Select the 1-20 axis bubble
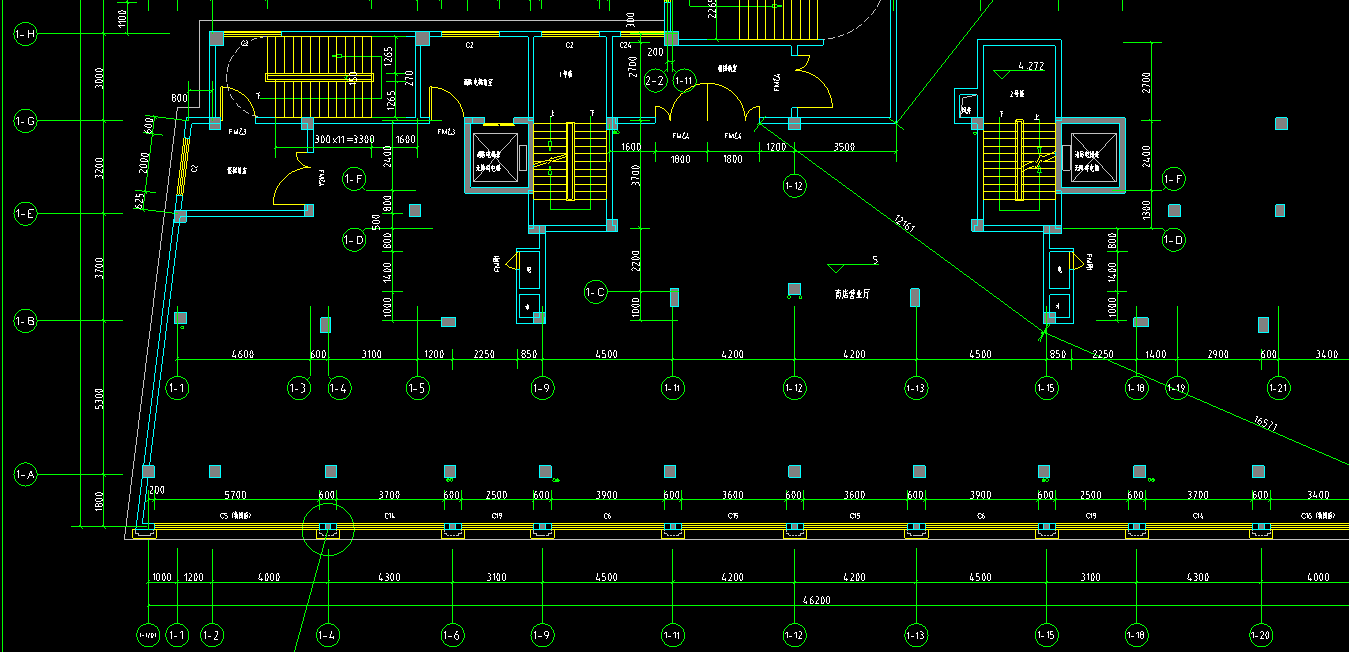Screen dimensions: 1349x652 pos(1260,634)
